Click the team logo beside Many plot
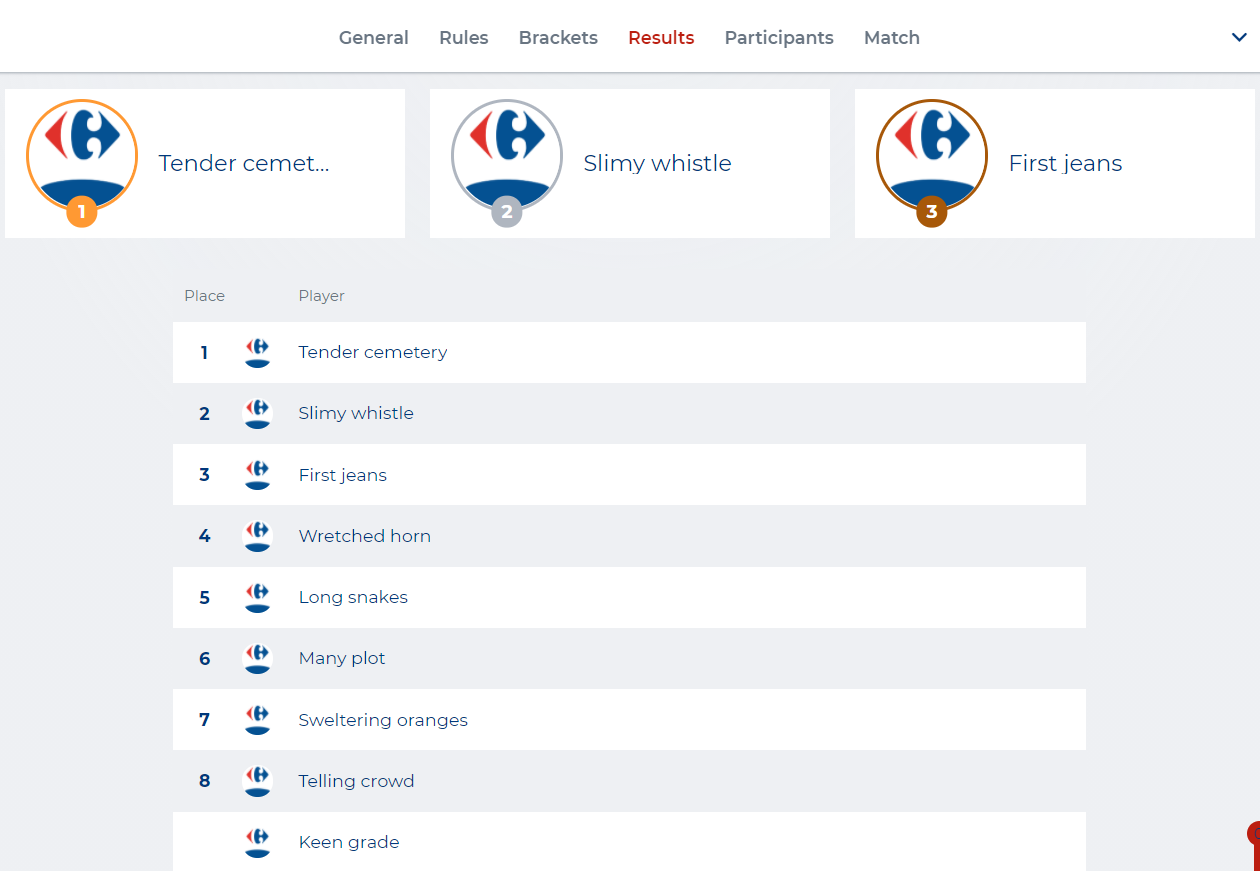 tap(258, 658)
